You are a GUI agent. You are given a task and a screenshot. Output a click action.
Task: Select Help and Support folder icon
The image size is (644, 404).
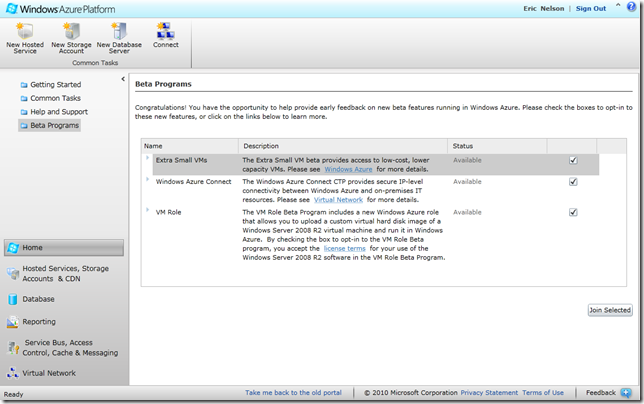[24, 112]
